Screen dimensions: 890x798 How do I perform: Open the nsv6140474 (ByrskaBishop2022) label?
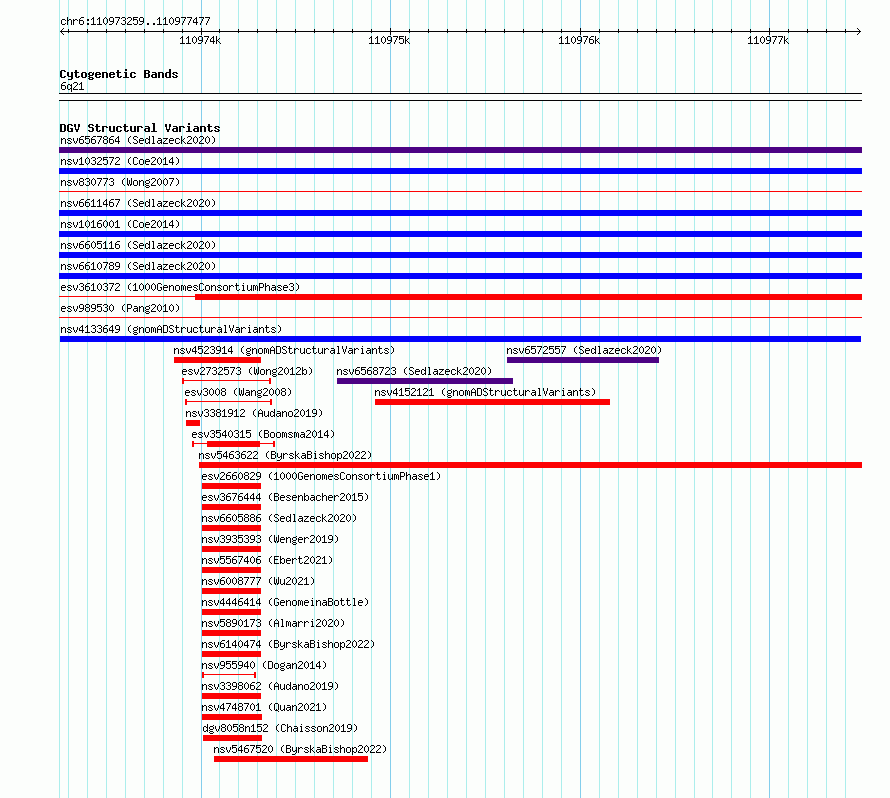(288, 644)
